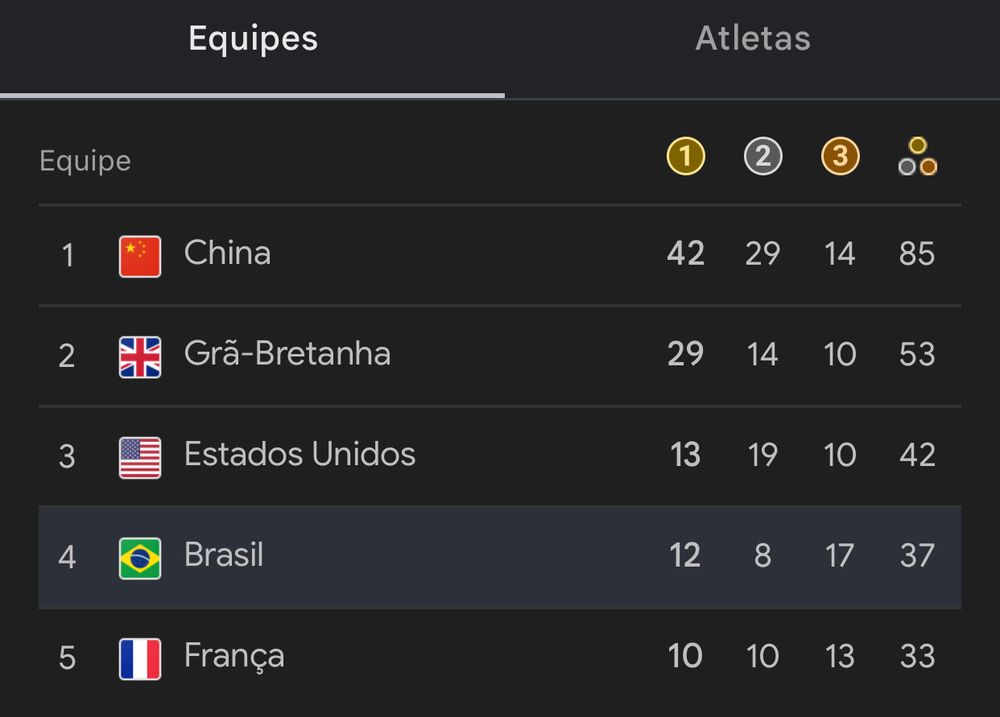
Task: Click the United States flag icon
Action: (140, 457)
